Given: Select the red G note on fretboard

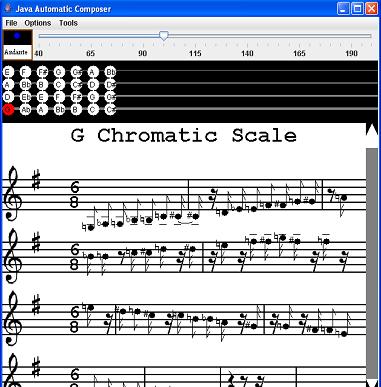Looking at the screenshot, I should pos(8,109).
